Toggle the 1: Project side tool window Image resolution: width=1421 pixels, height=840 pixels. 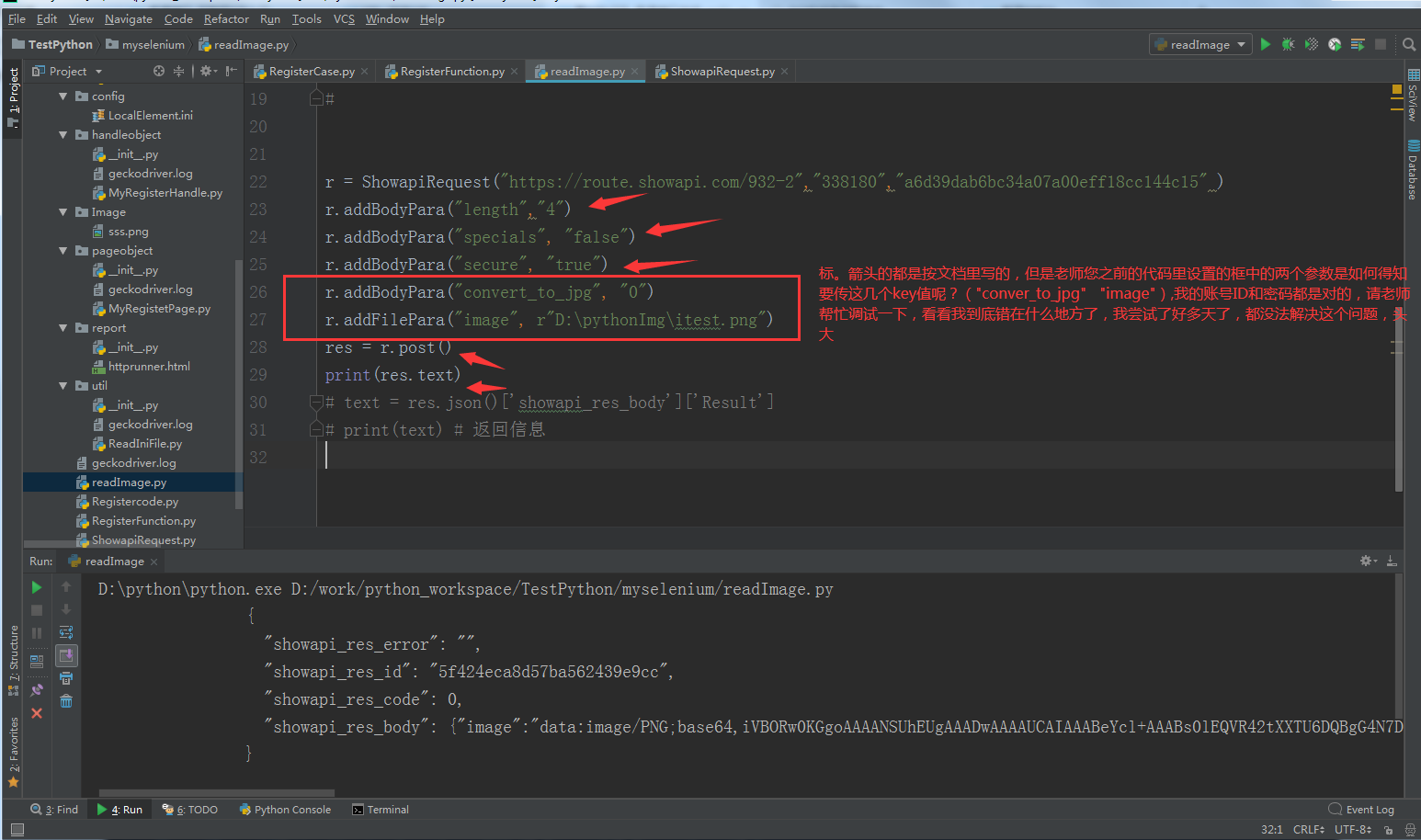tap(13, 98)
